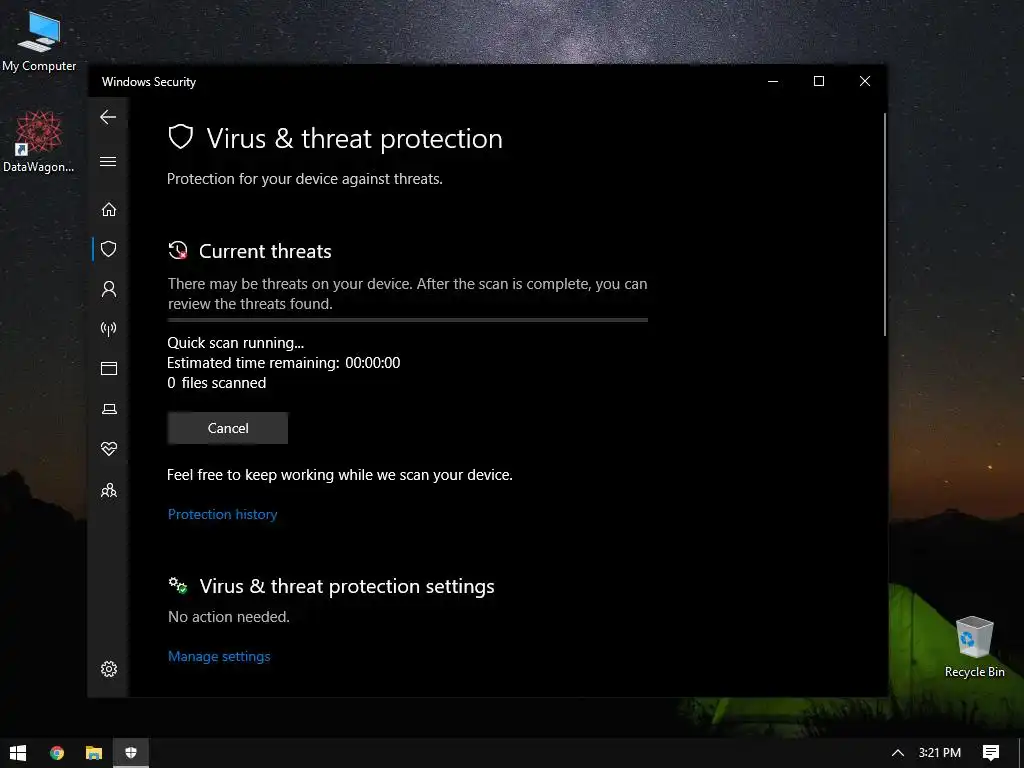Click the quick scan progress bar

tap(408, 320)
